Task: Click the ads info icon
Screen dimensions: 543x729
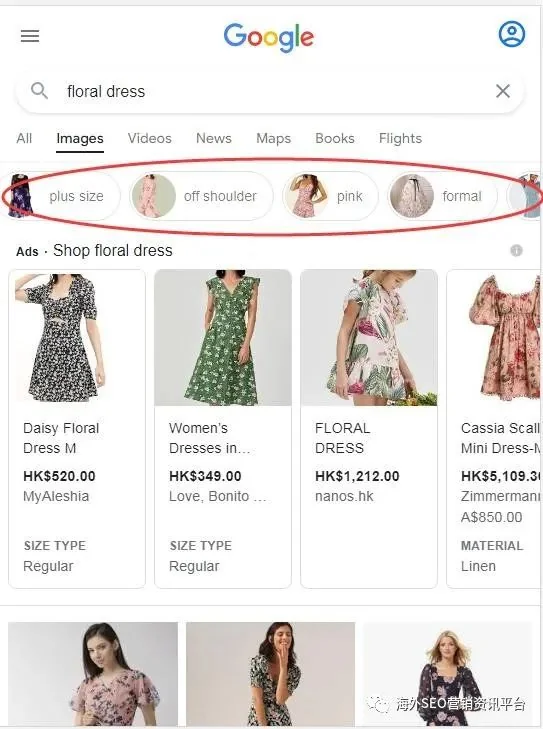Action: click(517, 251)
